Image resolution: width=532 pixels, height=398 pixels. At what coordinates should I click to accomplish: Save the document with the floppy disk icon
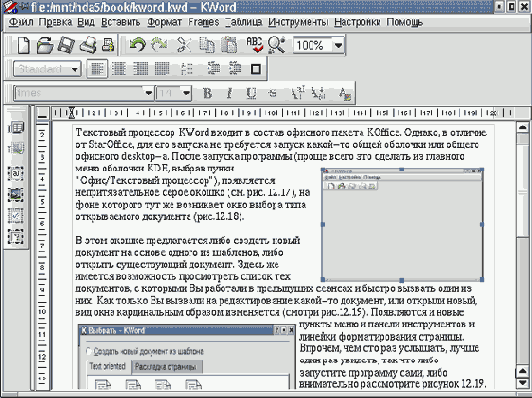click(66, 45)
